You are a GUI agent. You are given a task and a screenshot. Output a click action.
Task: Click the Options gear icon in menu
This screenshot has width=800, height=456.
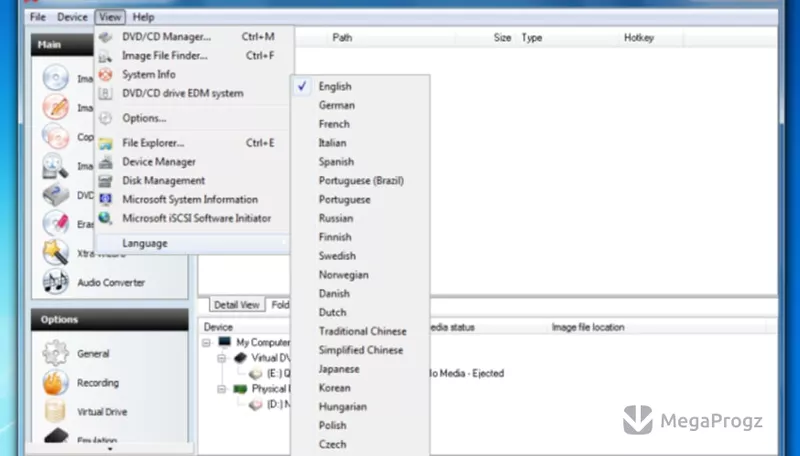click(106, 118)
